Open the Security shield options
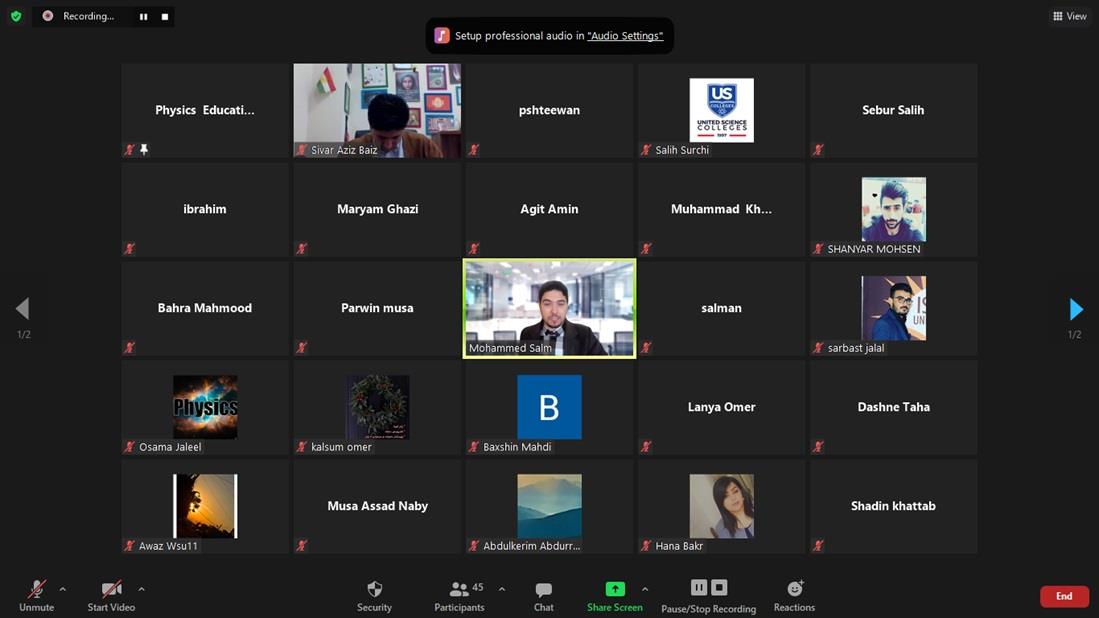Viewport: 1099px width, 618px height. coord(374,595)
